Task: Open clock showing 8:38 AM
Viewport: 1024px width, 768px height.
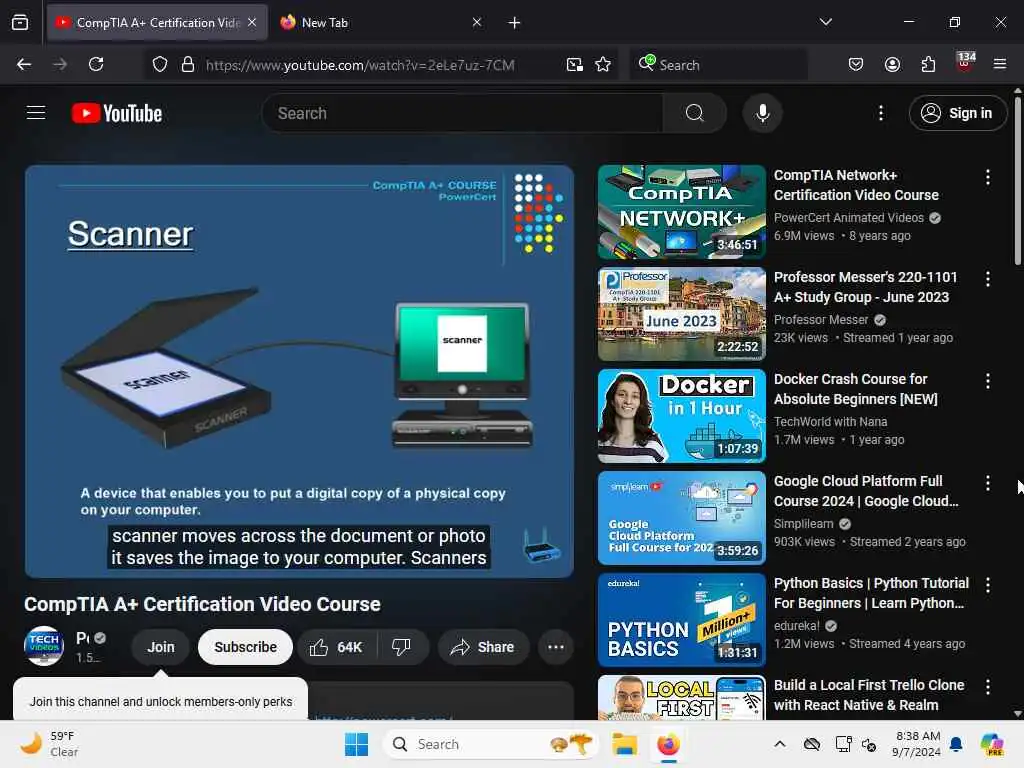Action: pyautogui.click(x=916, y=744)
